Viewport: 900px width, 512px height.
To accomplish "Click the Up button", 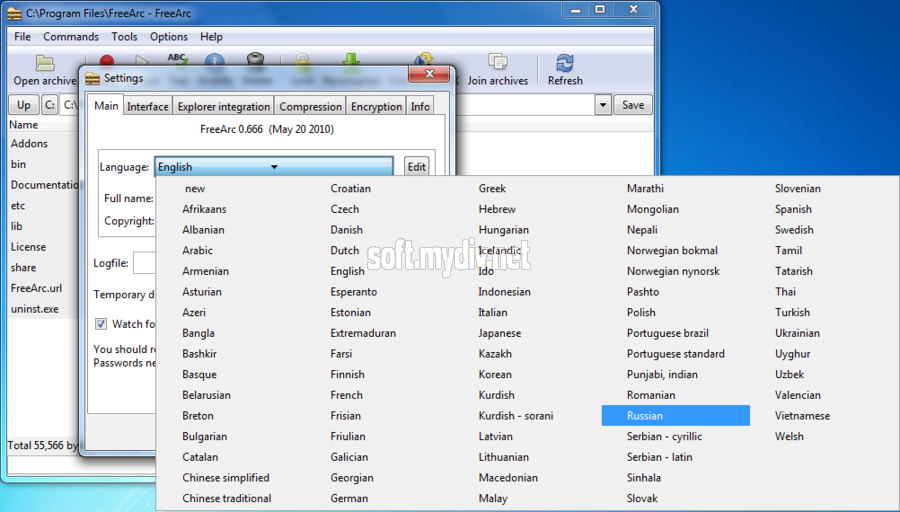I will [x=24, y=105].
